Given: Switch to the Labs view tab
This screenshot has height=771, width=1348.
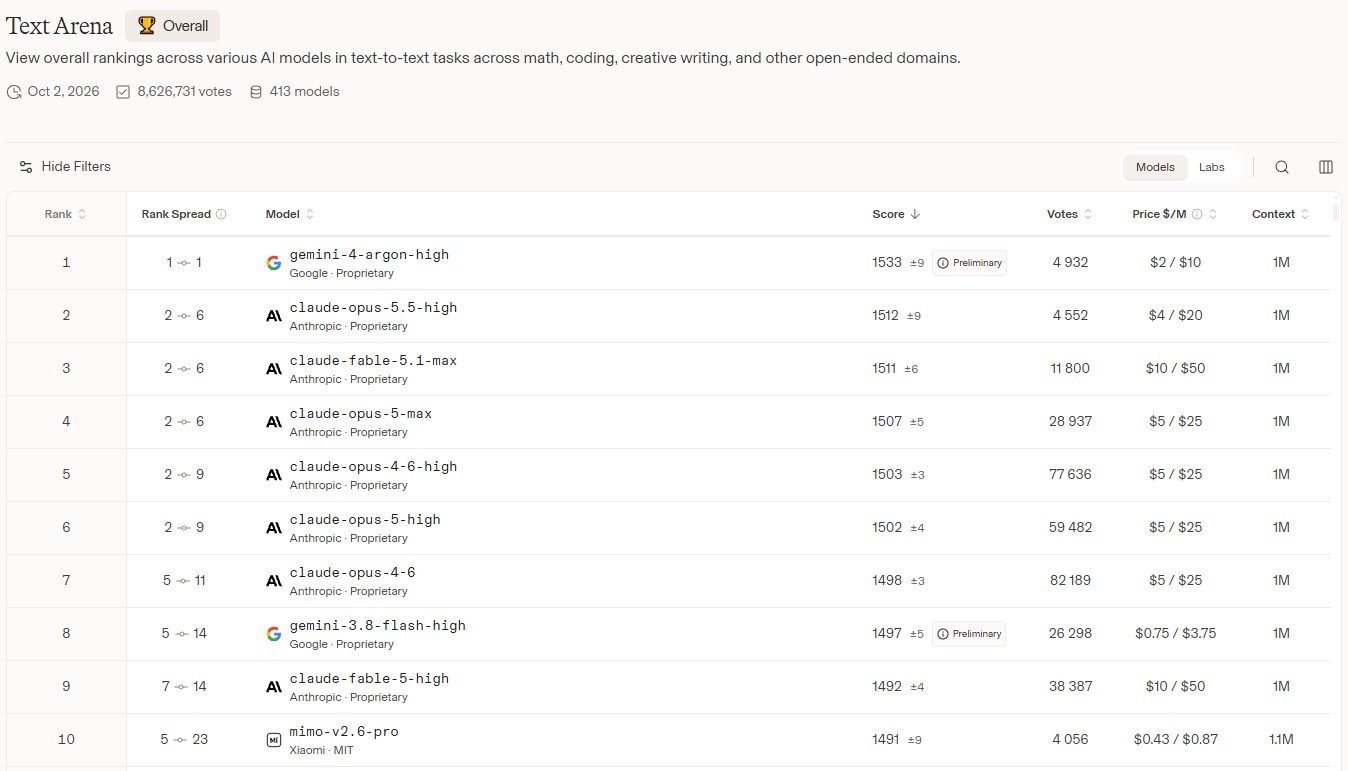Looking at the screenshot, I should [x=1212, y=167].
